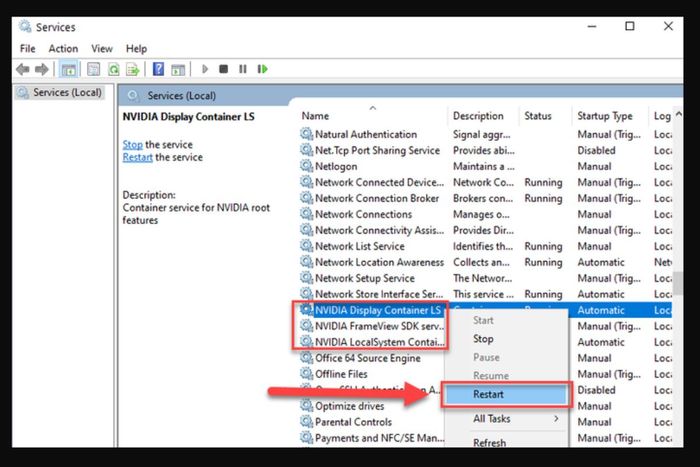Open the View menu
The width and height of the screenshot is (700, 467).
click(102, 48)
